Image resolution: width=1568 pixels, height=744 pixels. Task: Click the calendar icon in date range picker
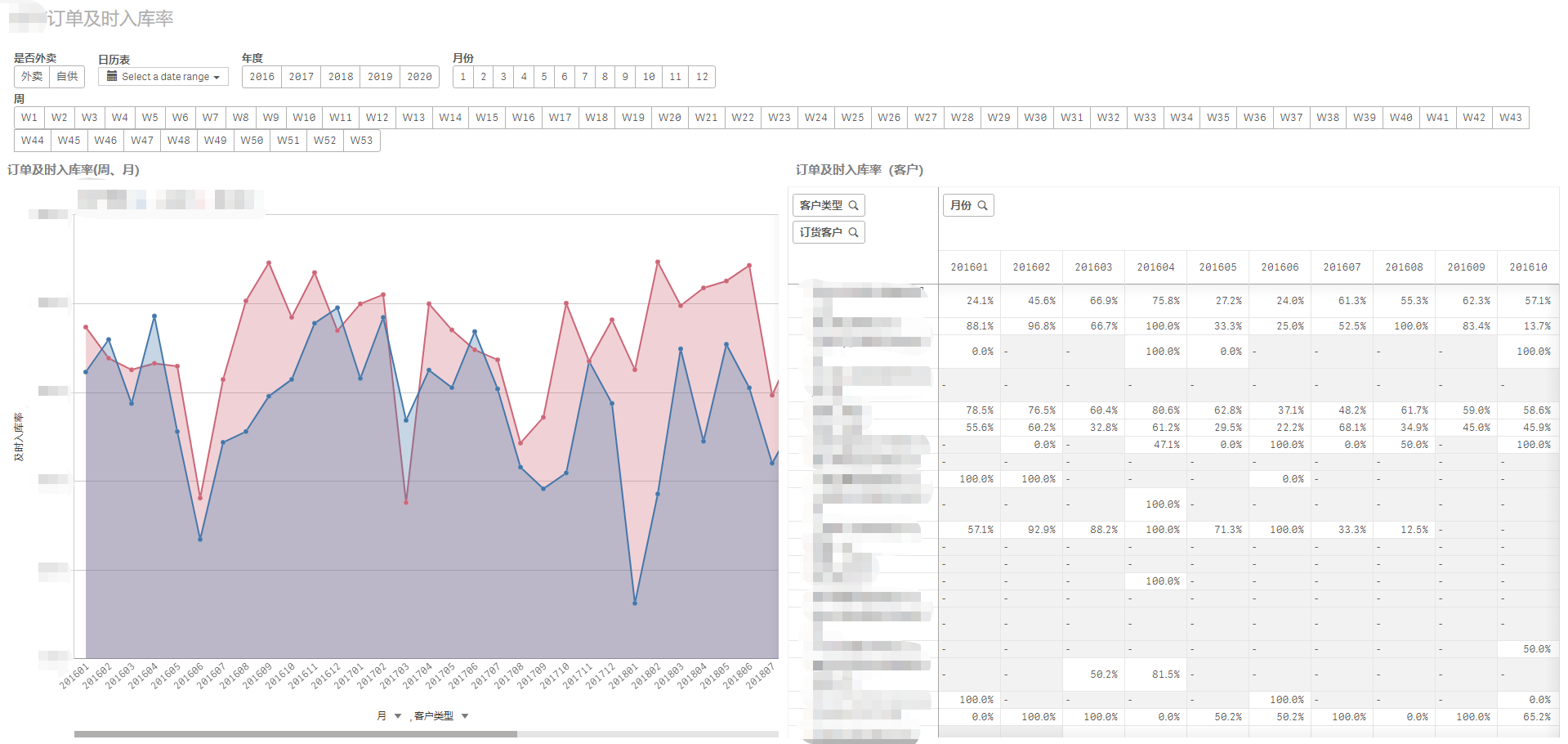tap(112, 76)
